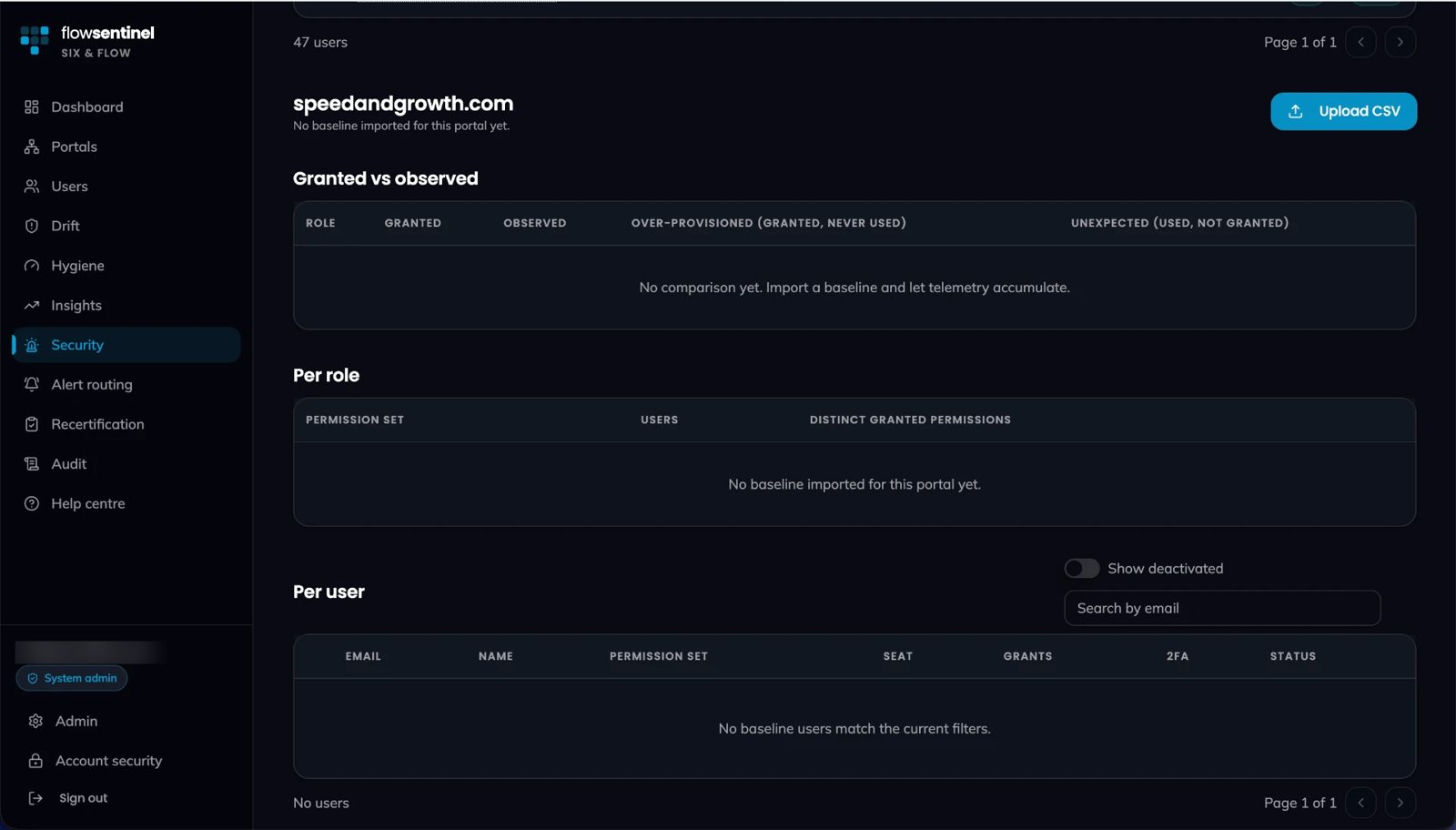Navigate to the Portals section
1456x830 pixels.
[126, 147]
